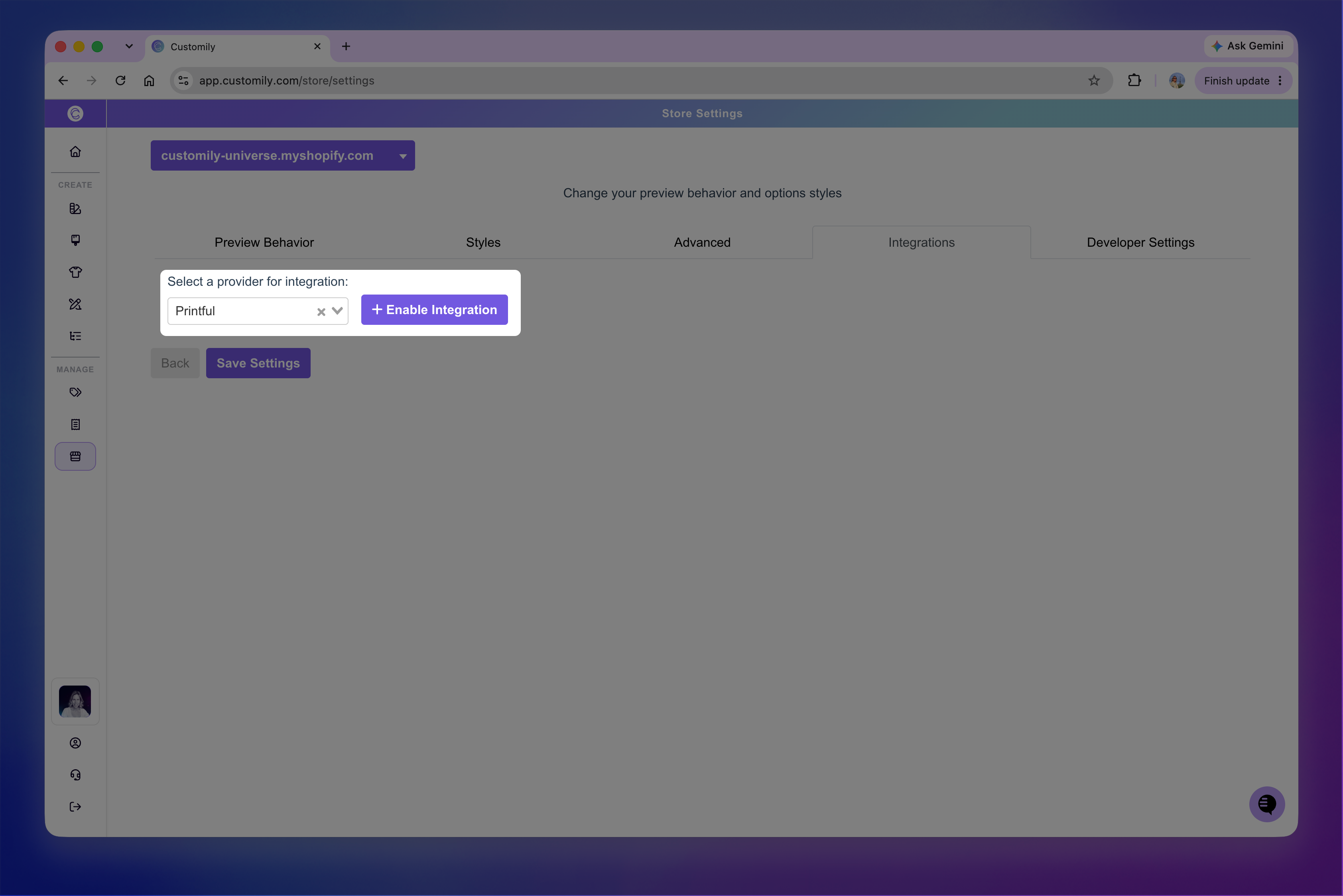Select the highlighted store settings icon
The height and width of the screenshot is (896, 1343).
click(75, 457)
